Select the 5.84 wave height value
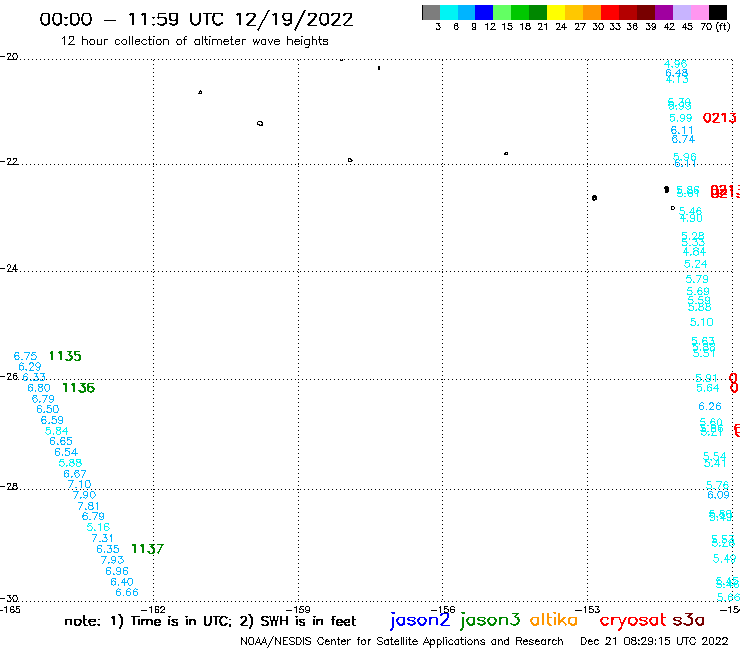 (x=57, y=431)
